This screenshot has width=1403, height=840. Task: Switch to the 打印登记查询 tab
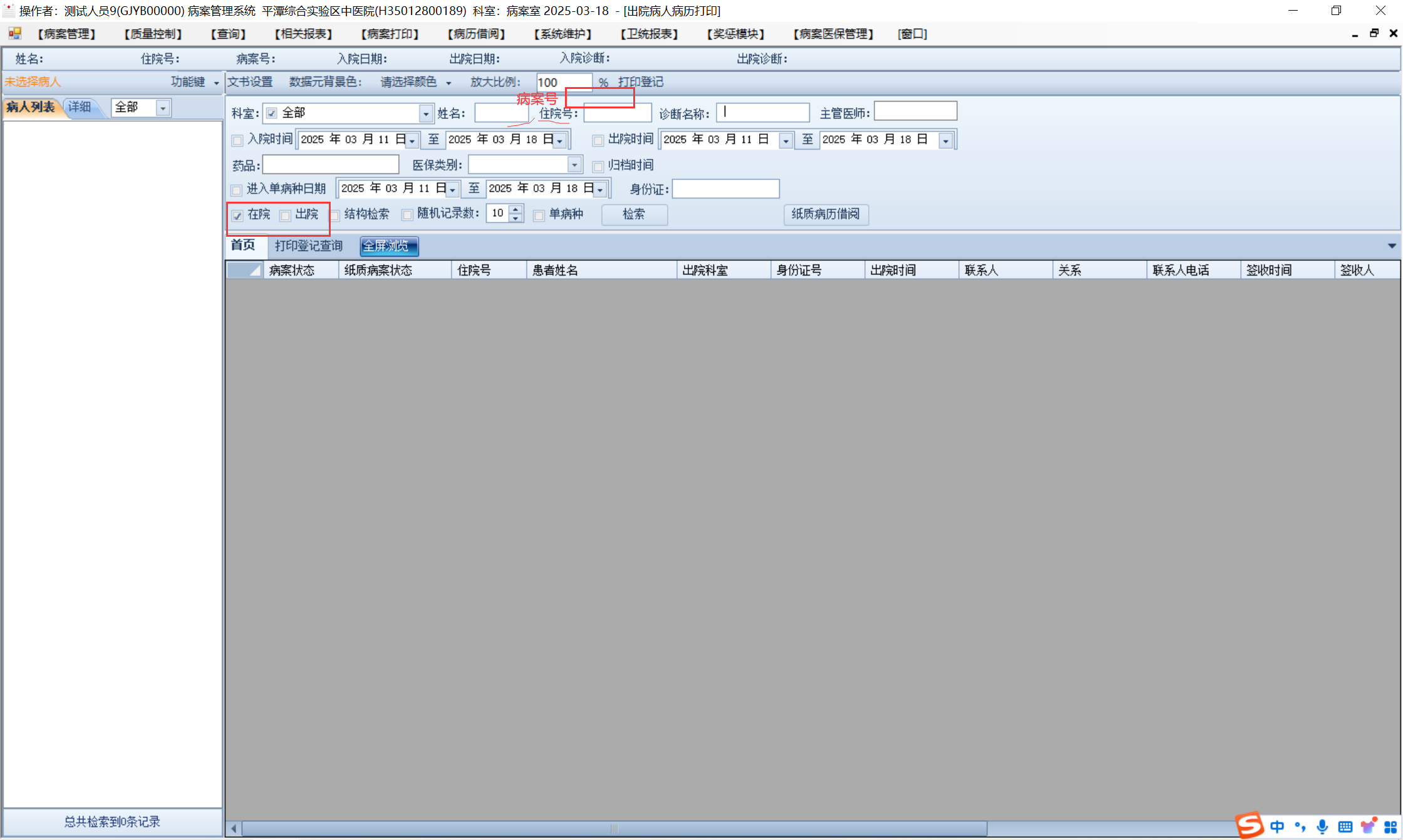309,246
